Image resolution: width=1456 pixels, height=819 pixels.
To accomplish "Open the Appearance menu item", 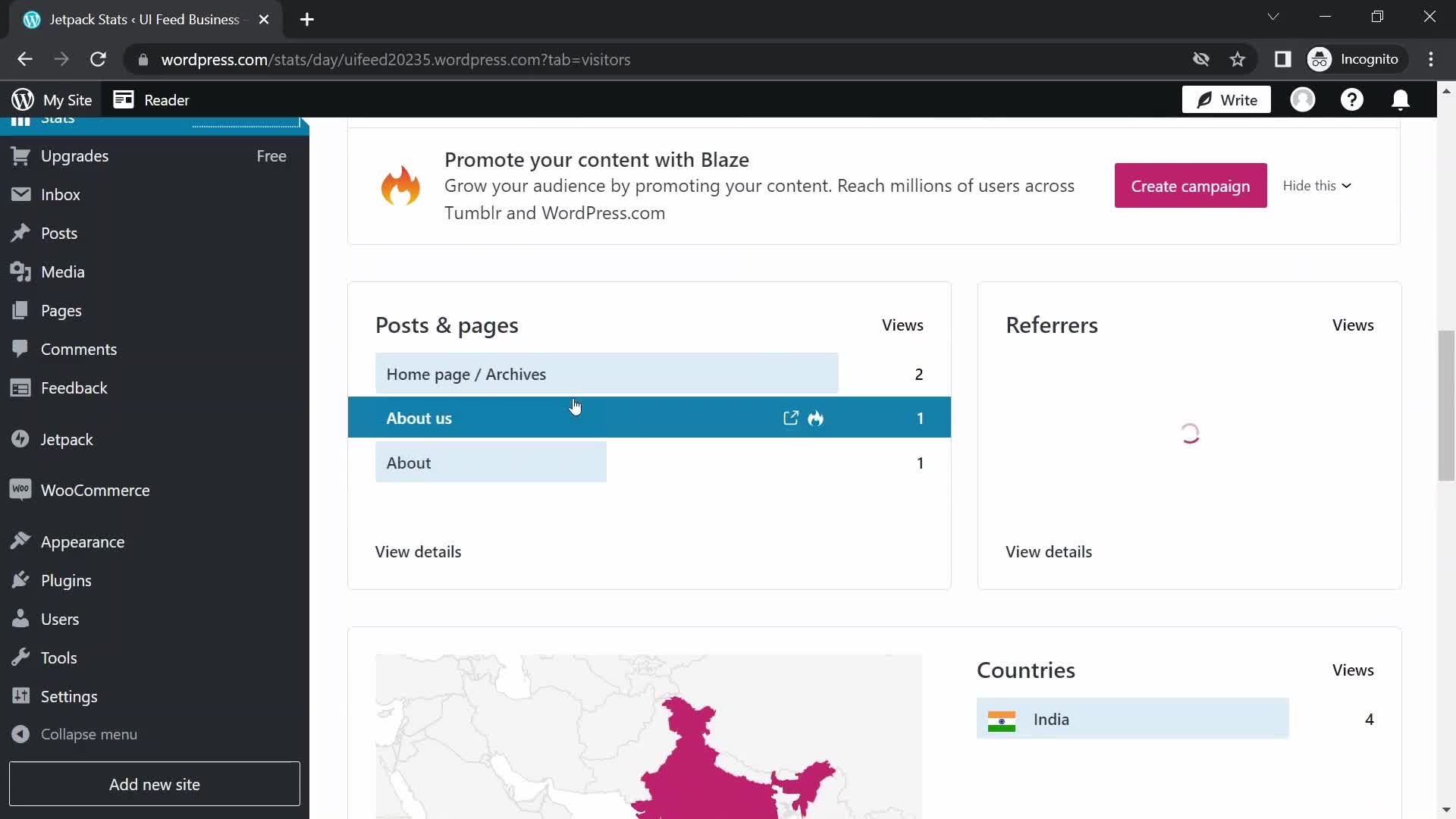I will point(155,542).
